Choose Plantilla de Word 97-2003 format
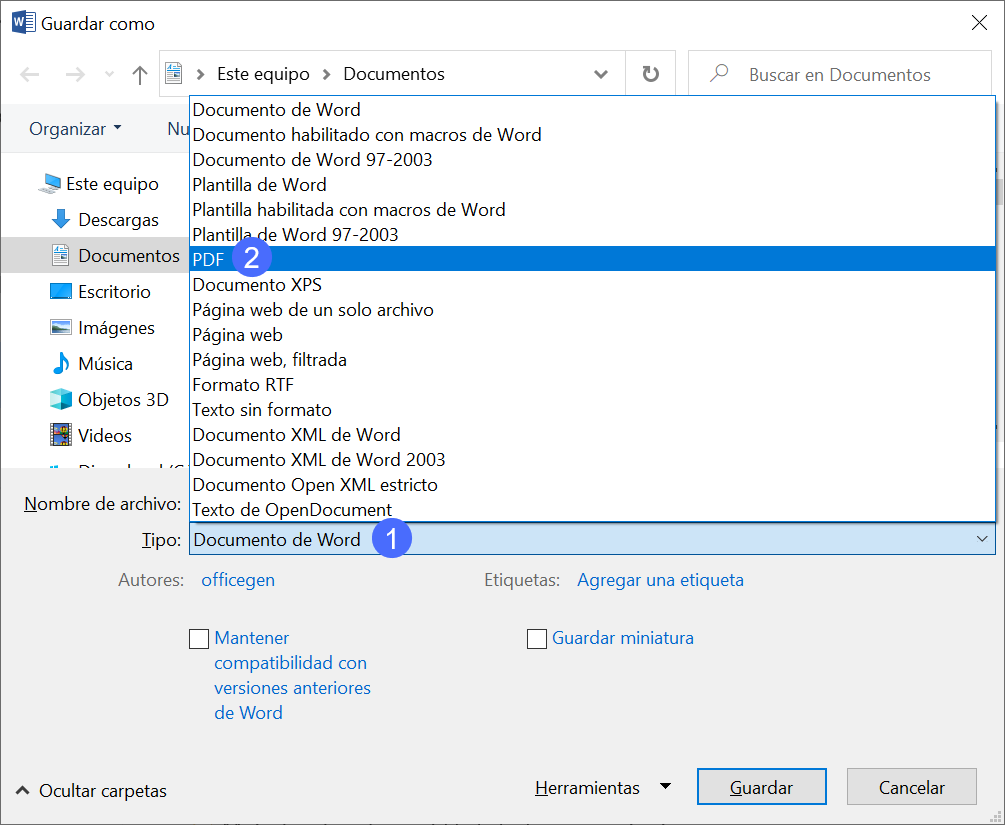Viewport: 1005px width, 825px height. point(592,234)
